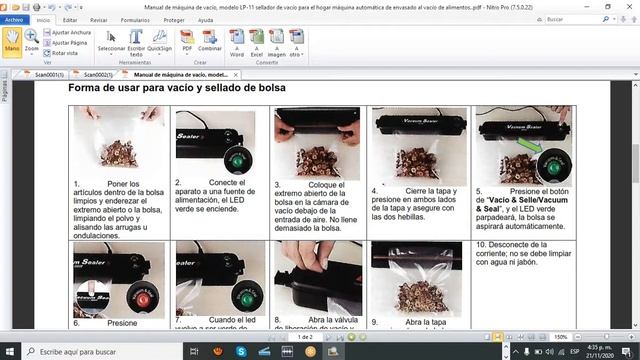Screen dimensions: 640x360
Task: Open the customize quick access toolbar dropdown
Action: coord(81,7)
